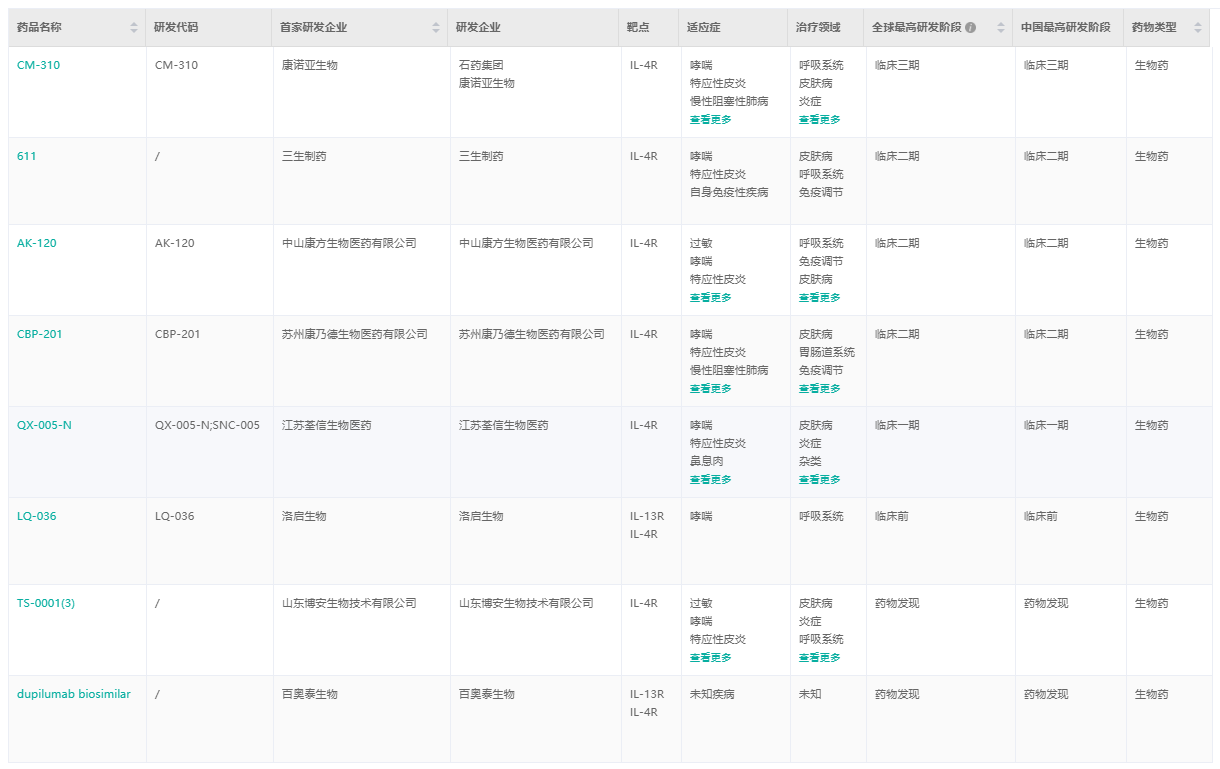Viewport: 1220px width, 769px height.
Task: Sort by 首家研发企业 using sort arrows
Action: (x=437, y=28)
